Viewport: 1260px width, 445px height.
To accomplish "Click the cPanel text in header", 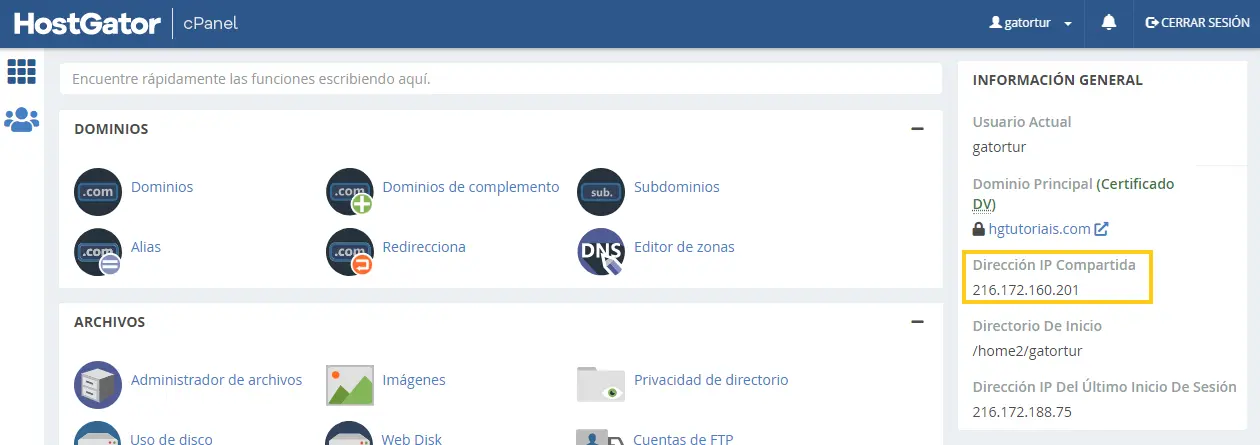I will click(x=212, y=23).
